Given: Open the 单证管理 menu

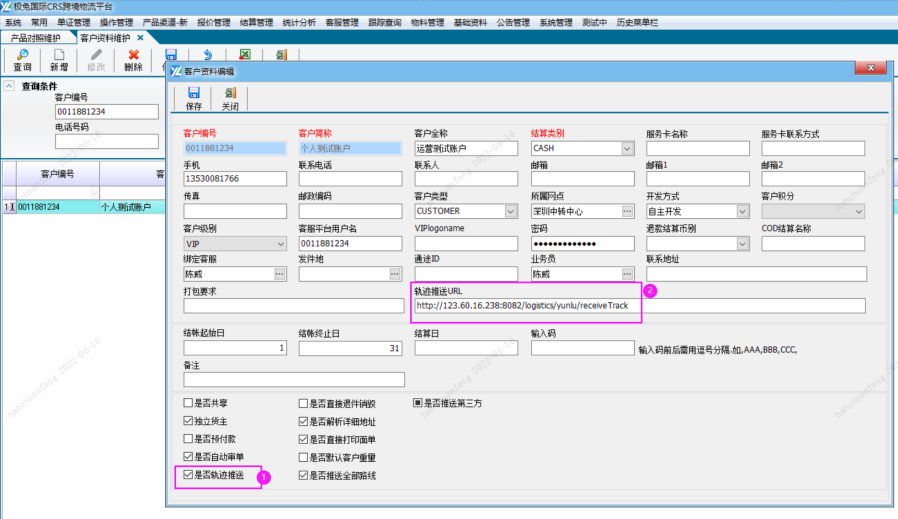Looking at the screenshot, I should (x=73, y=22).
